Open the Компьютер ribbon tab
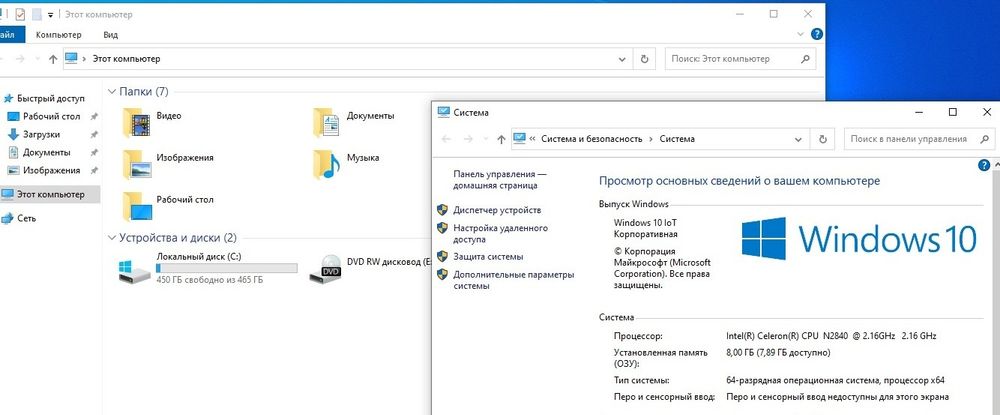 [59, 34]
